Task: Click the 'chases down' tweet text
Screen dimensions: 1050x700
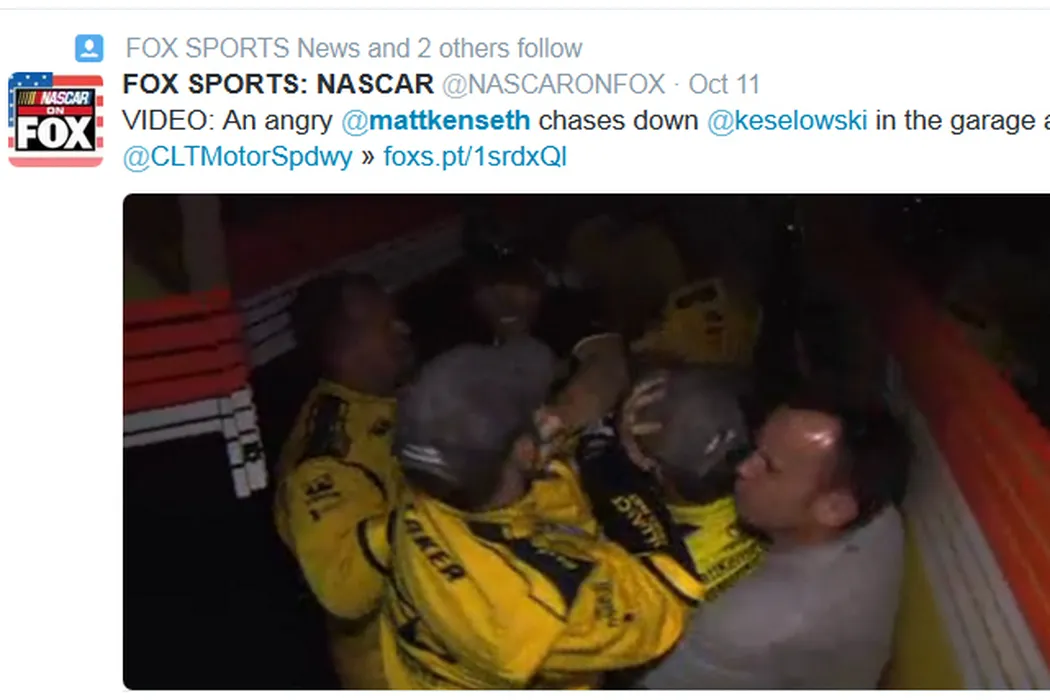Action: 618,121
